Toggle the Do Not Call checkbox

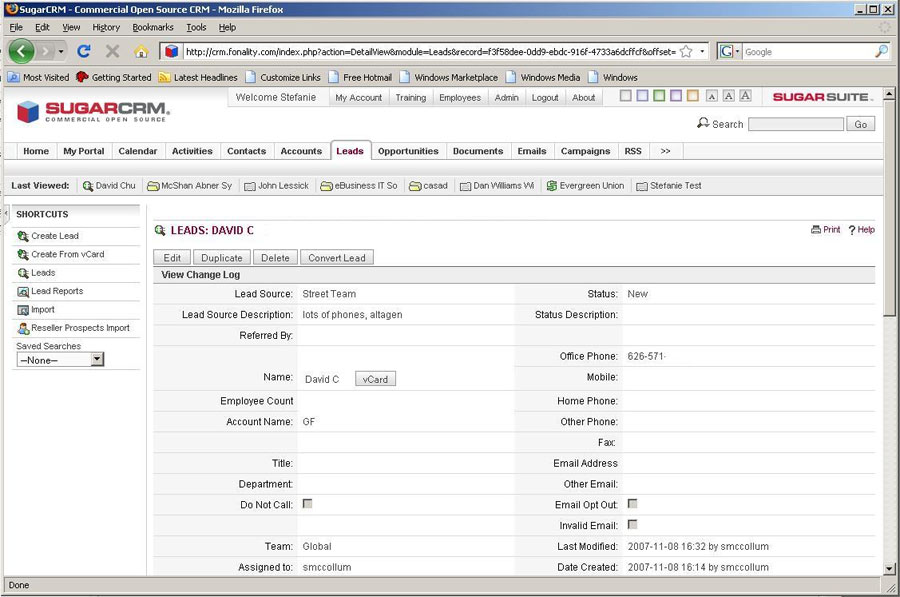click(x=307, y=504)
